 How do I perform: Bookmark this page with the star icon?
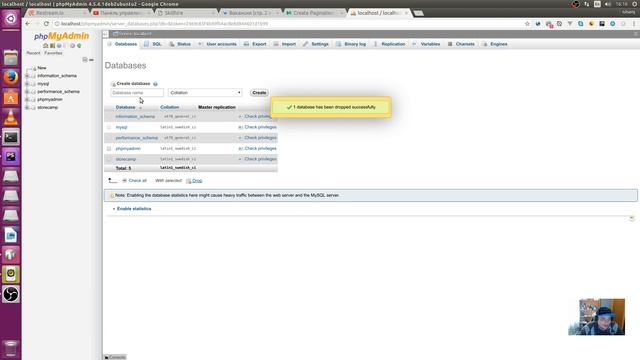(x=527, y=24)
